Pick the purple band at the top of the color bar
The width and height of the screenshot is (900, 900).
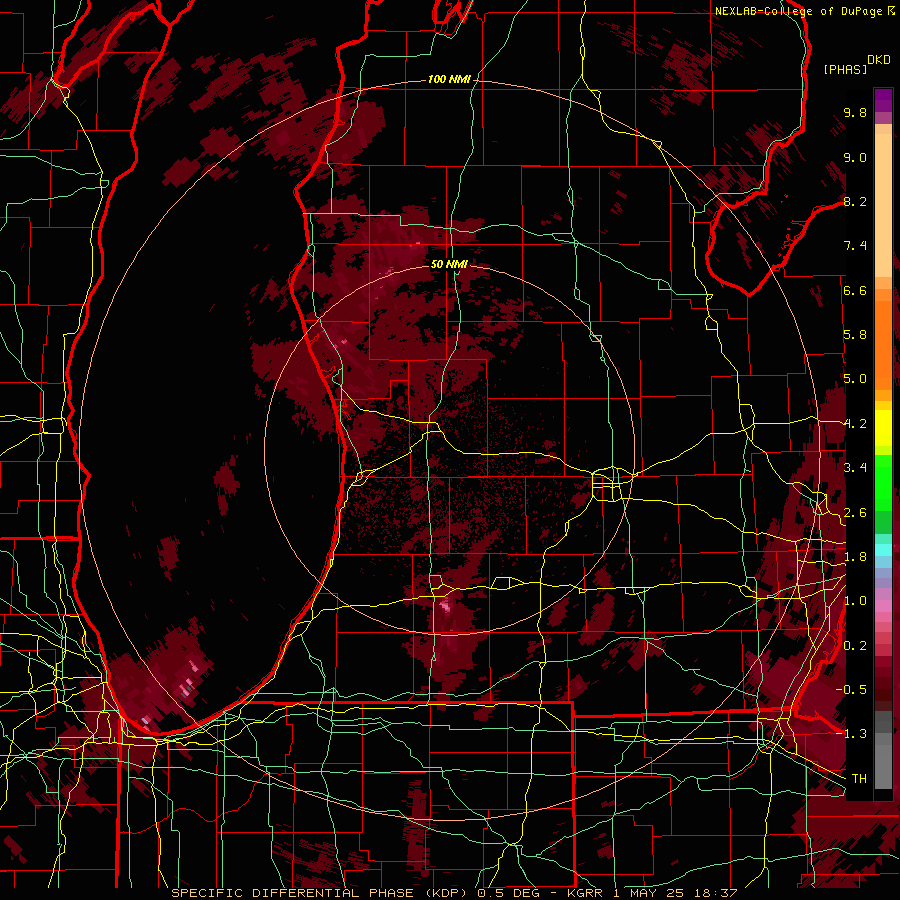(x=883, y=100)
